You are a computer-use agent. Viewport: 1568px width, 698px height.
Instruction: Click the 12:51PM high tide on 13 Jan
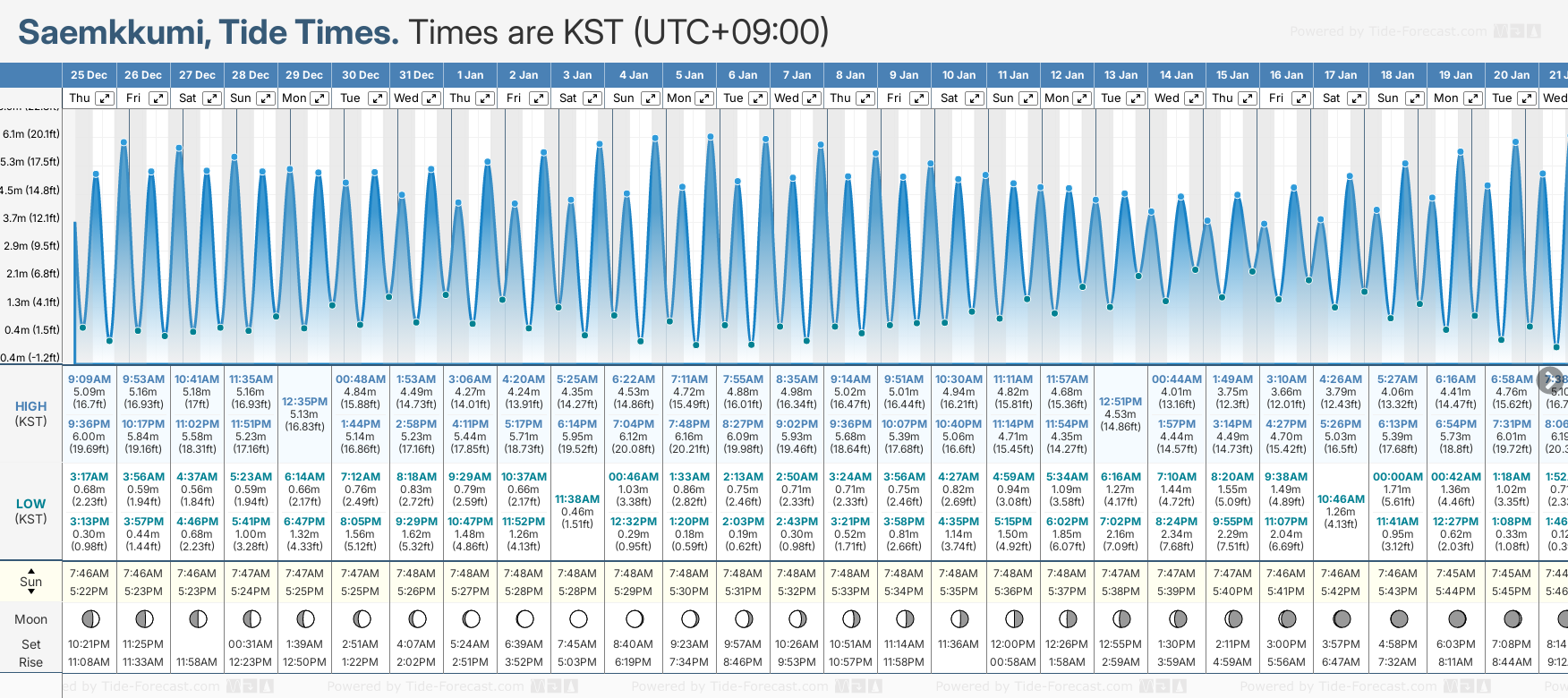coord(1121,402)
